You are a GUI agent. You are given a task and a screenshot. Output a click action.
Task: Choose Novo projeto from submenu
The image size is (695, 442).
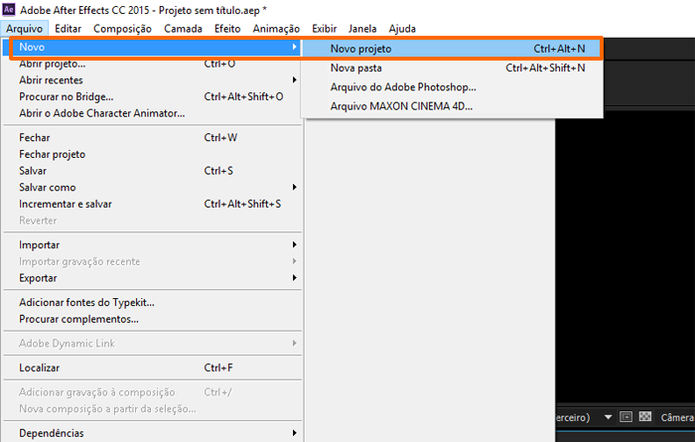(451, 49)
